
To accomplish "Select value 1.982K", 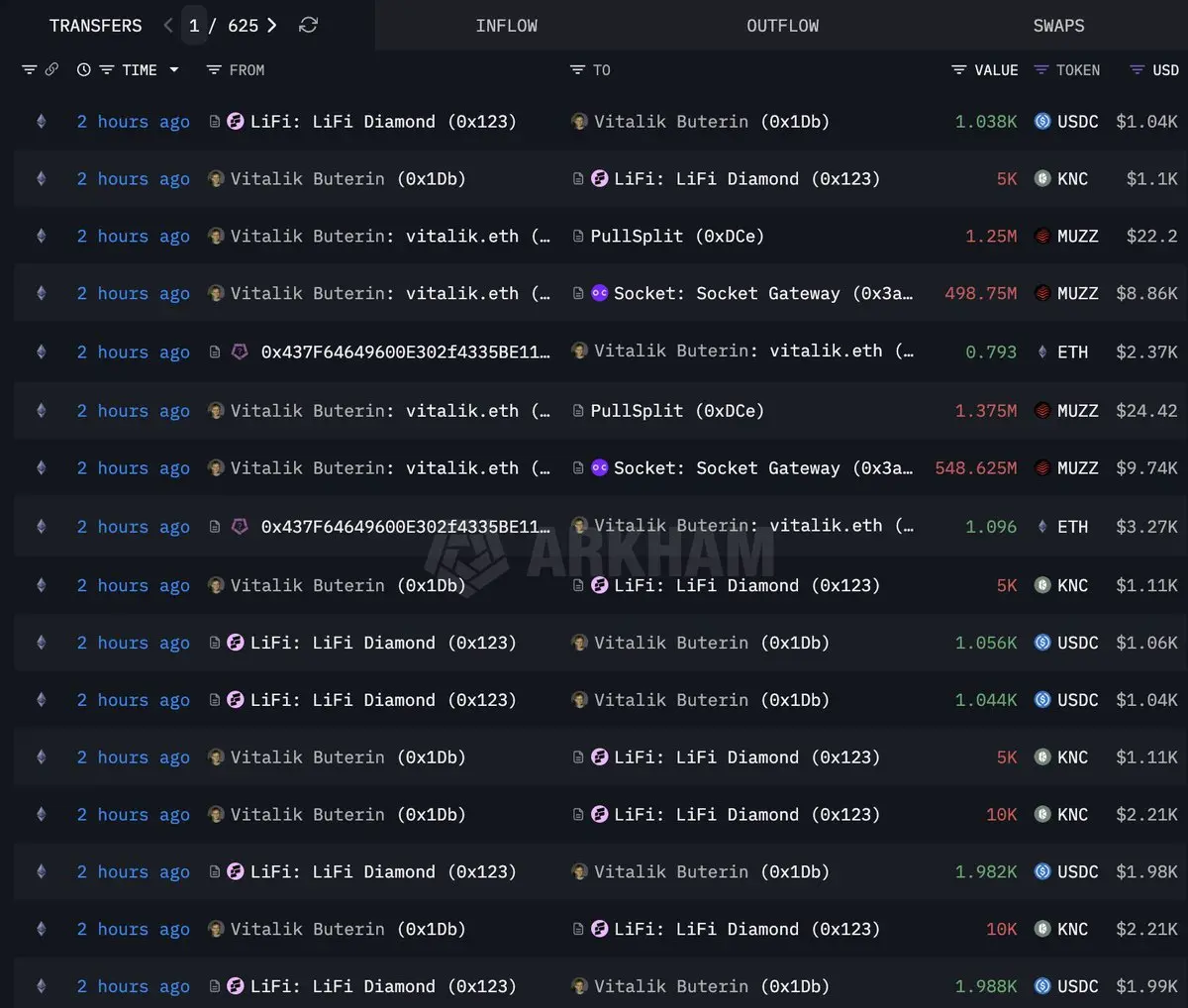I will pos(986,872).
